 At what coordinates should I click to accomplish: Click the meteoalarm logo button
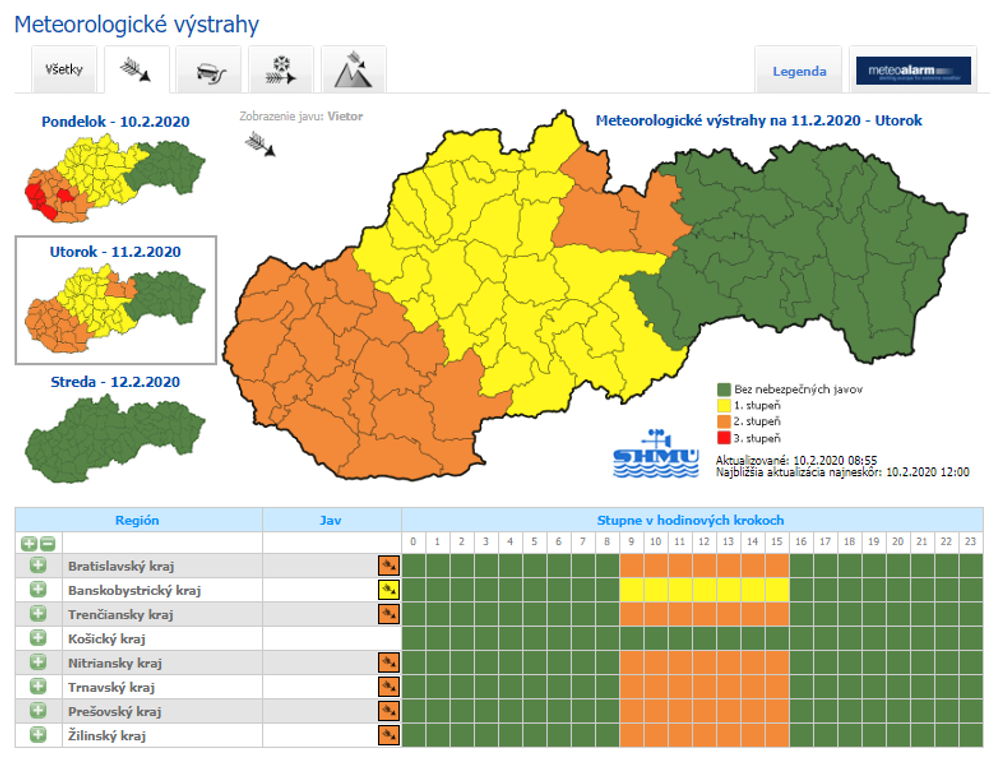click(913, 71)
